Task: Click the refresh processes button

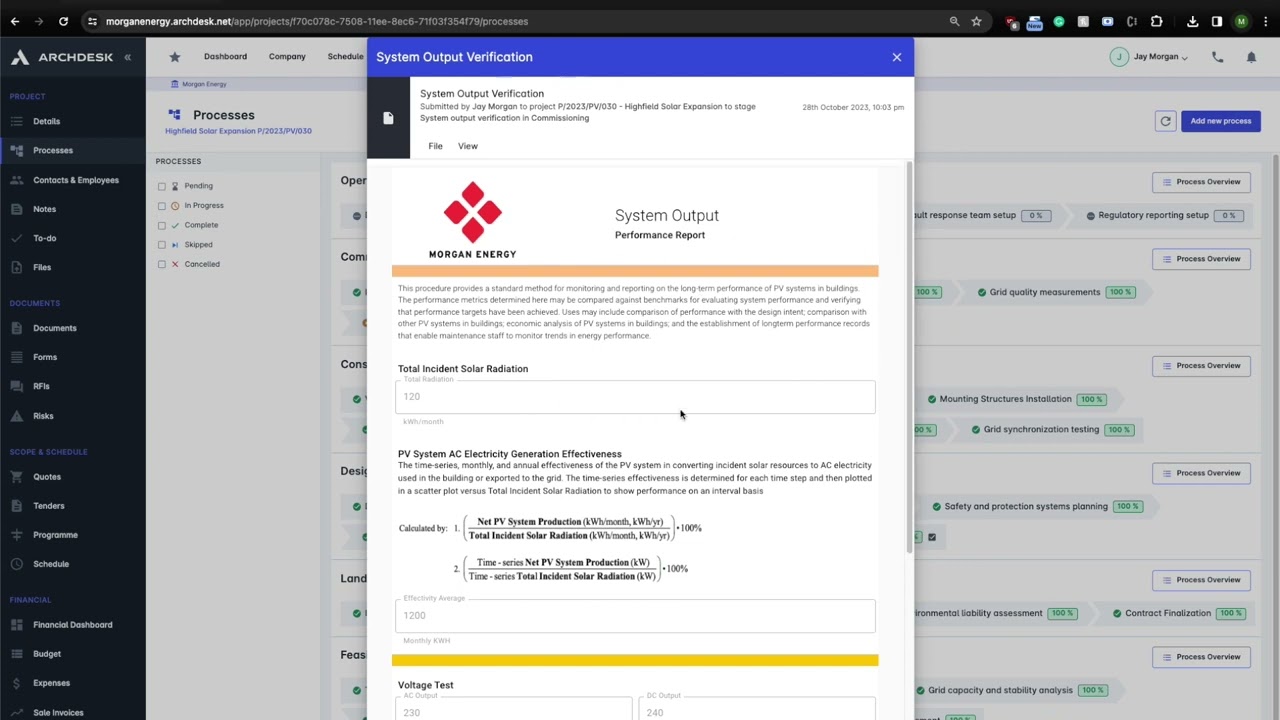Action: click(x=1165, y=121)
